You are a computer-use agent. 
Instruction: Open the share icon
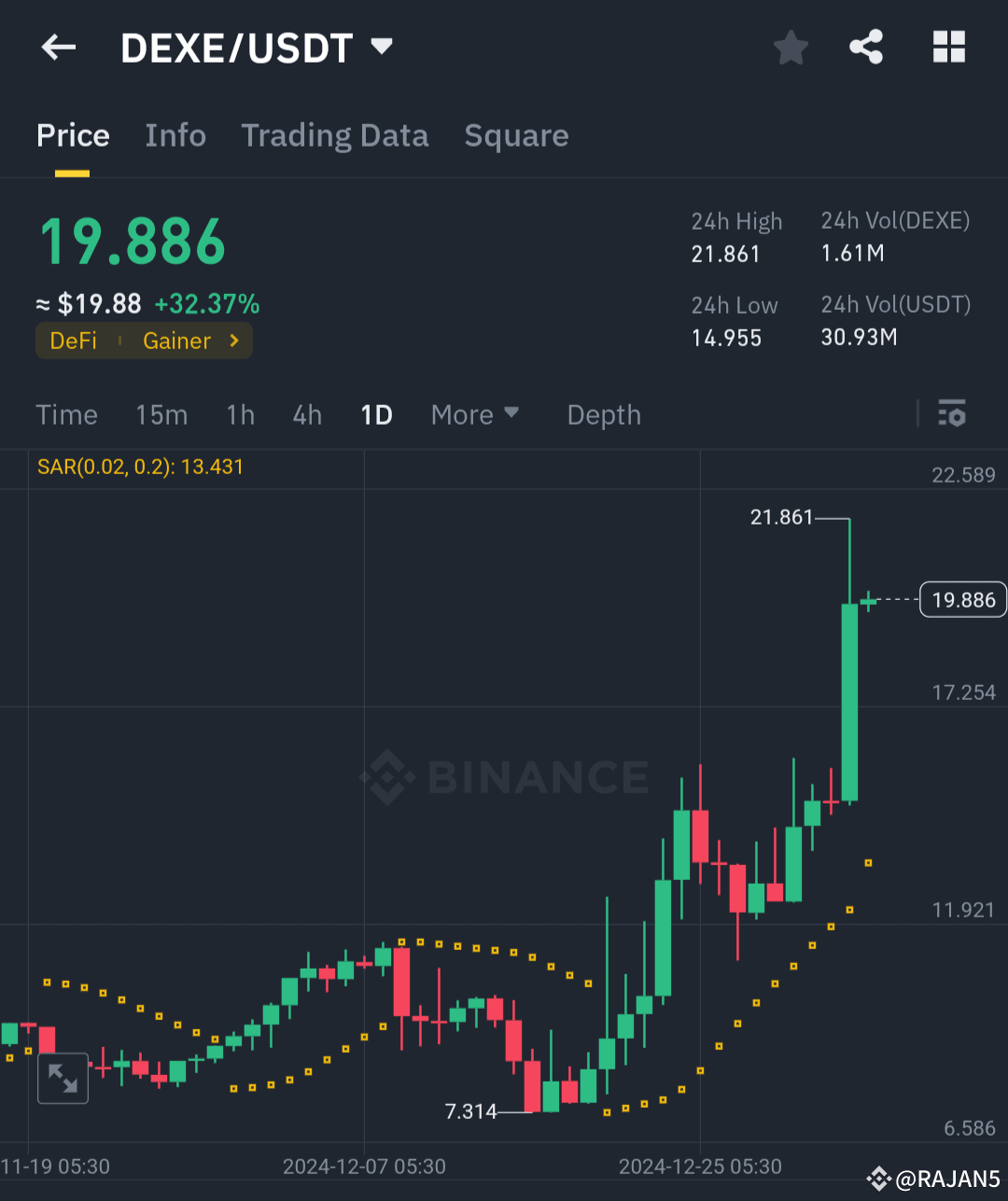click(865, 47)
